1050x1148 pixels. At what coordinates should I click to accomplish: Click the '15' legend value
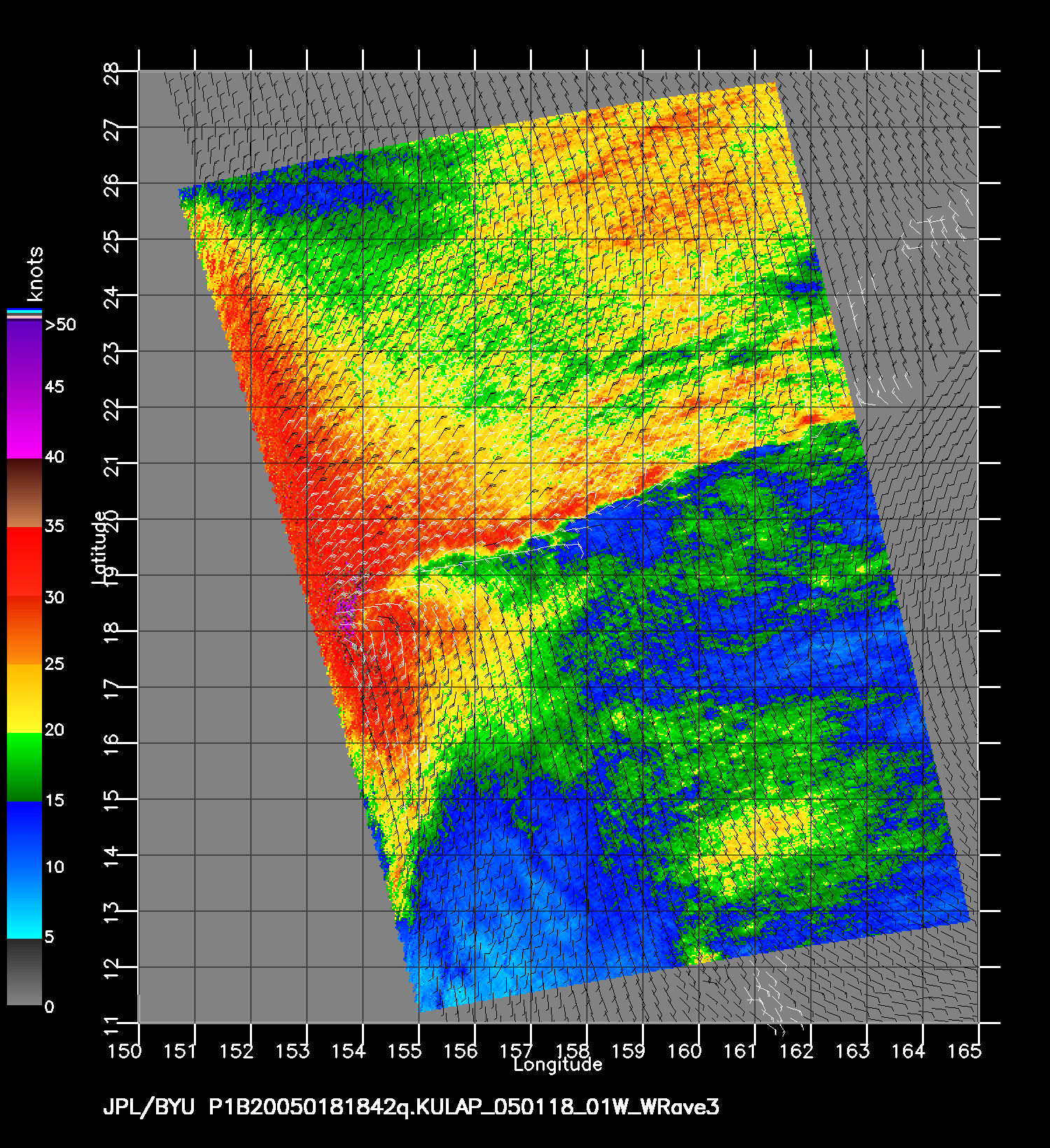pyautogui.click(x=55, y=800)
